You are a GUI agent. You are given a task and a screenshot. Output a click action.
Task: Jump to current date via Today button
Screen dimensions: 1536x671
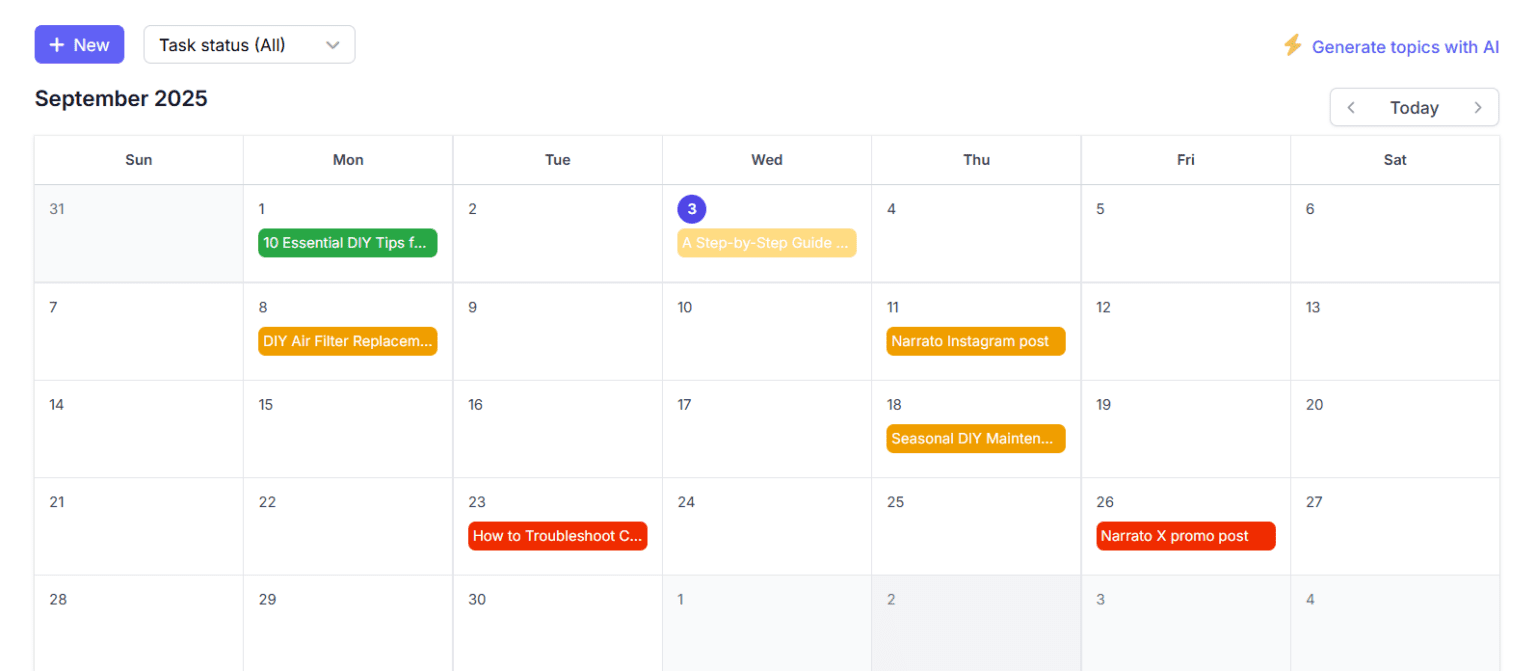point(1413,107)
